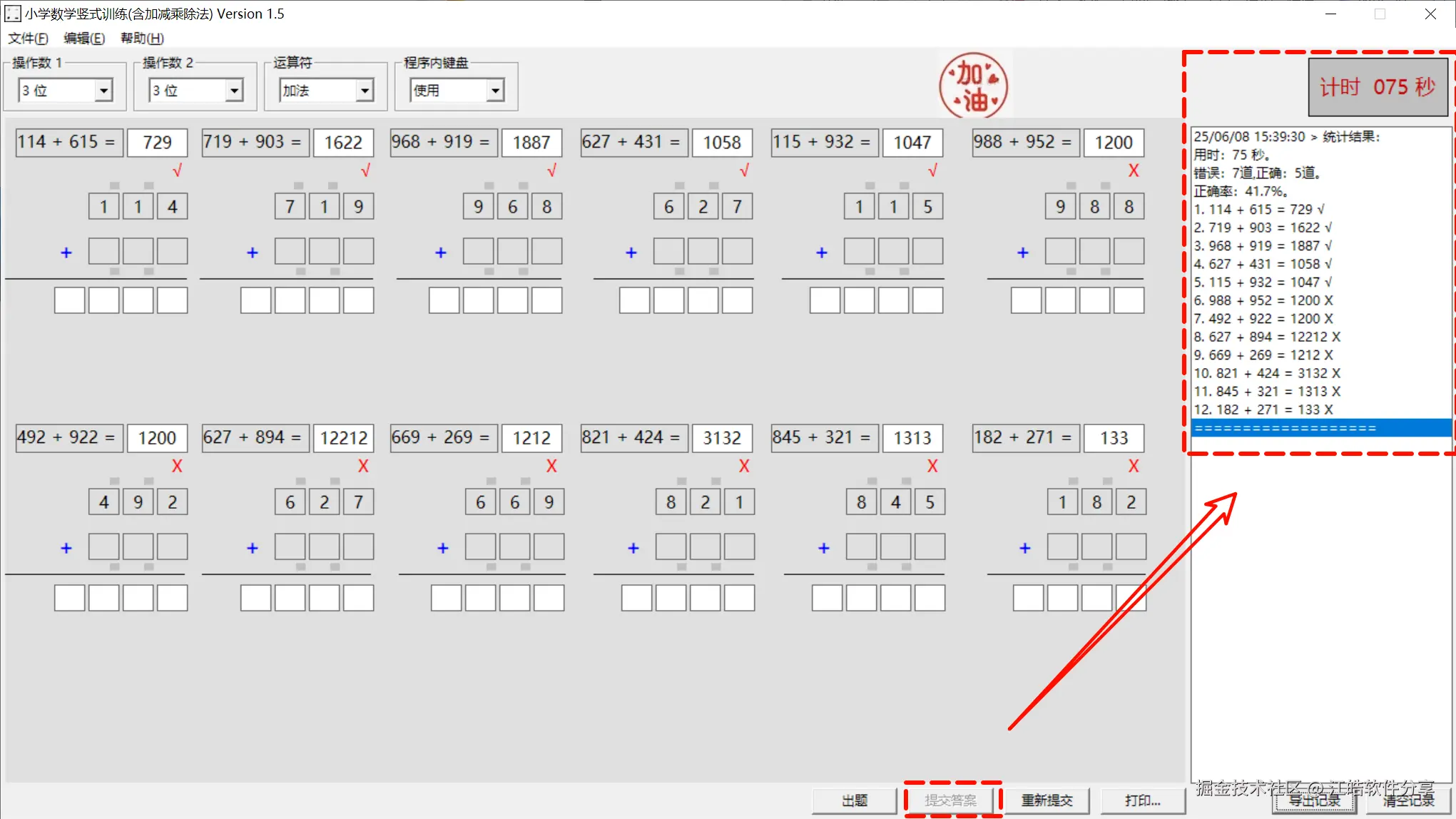1456x819 pixels.
Task: Open the 程序内键盘 dropdown
Action: pyautogui.click(x=496, y=91)
